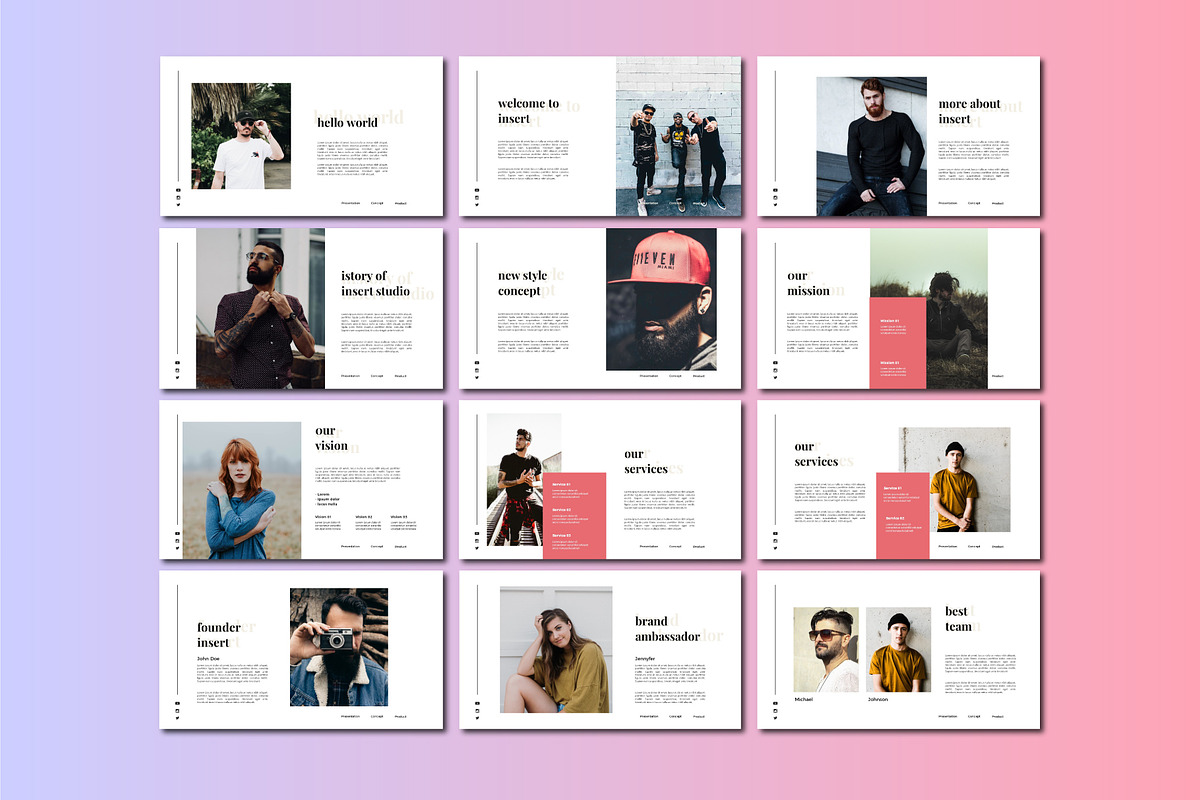The height and width of the screenshot is (800, 1200).
Task: Click Instagram icon on more about insert slide
Action: (775, 198)
